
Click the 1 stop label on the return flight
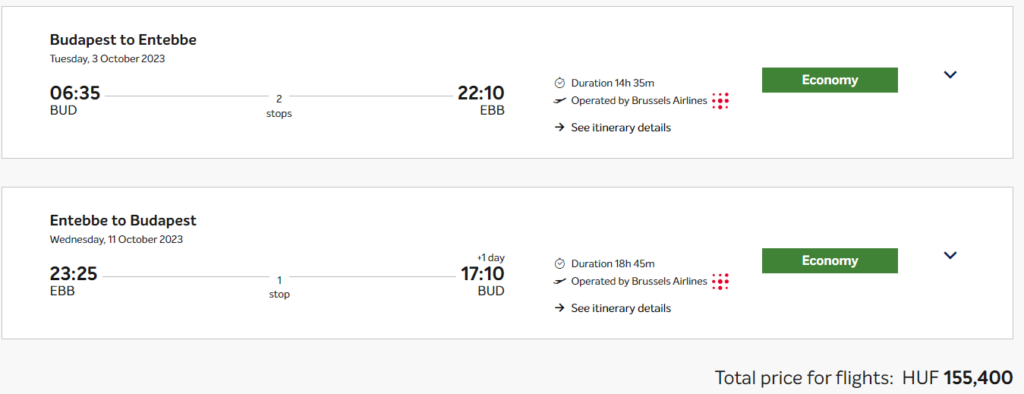pos(279,287)
